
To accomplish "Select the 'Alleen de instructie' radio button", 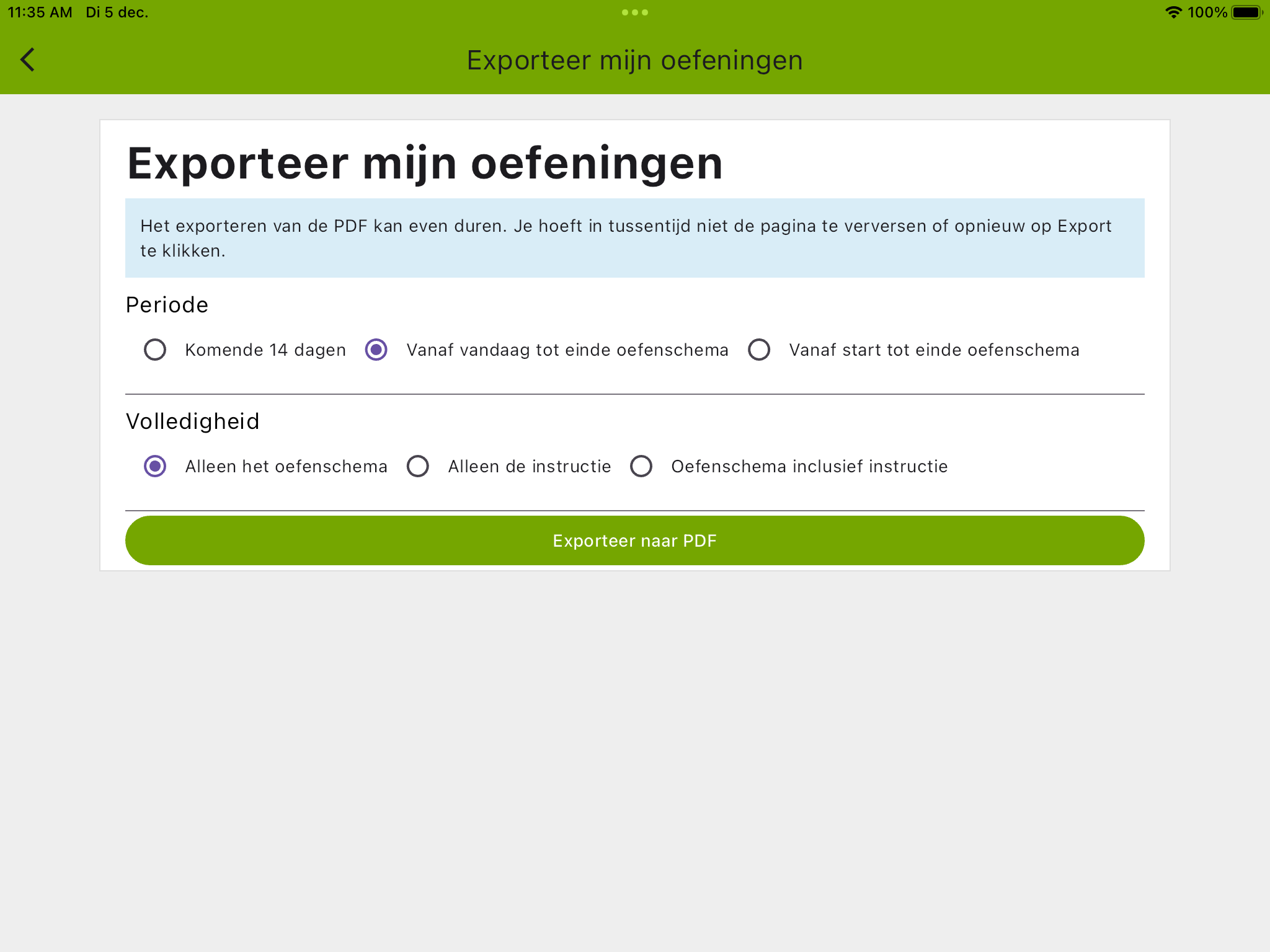I will (418, 466).
